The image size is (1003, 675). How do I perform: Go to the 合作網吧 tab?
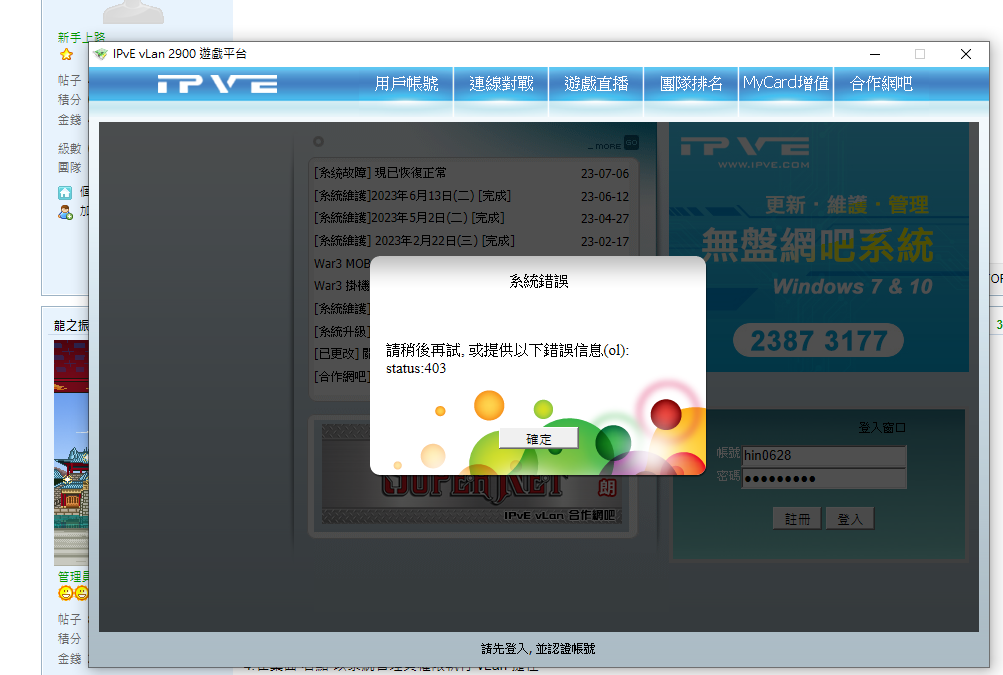tap(881, 84)
